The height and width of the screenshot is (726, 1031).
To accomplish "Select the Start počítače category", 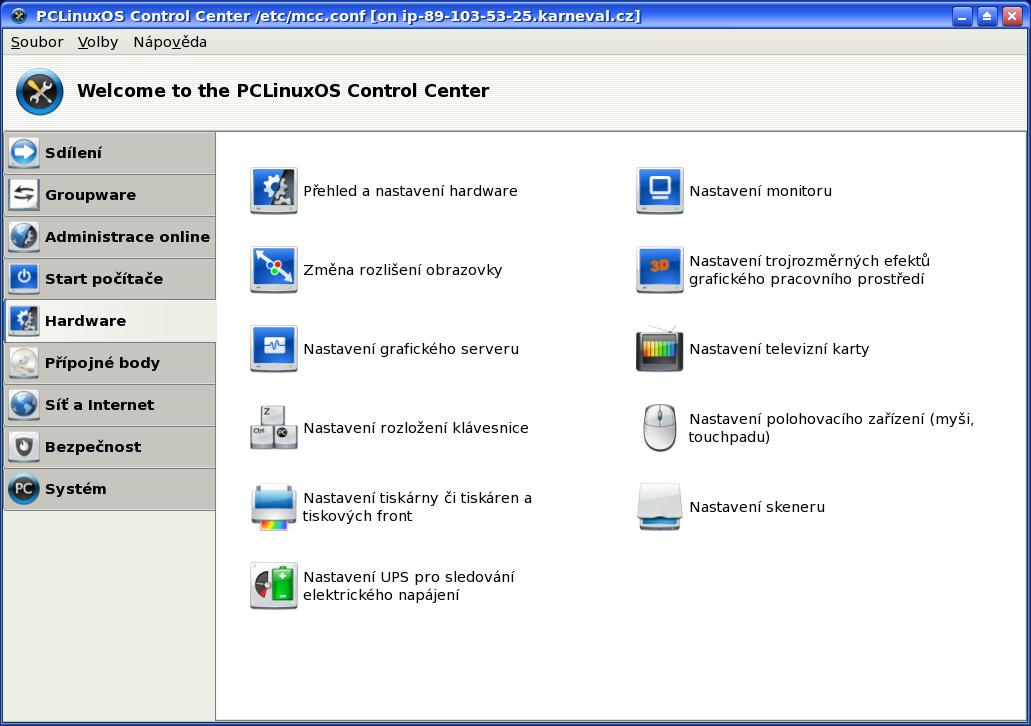I will point(110,279).
